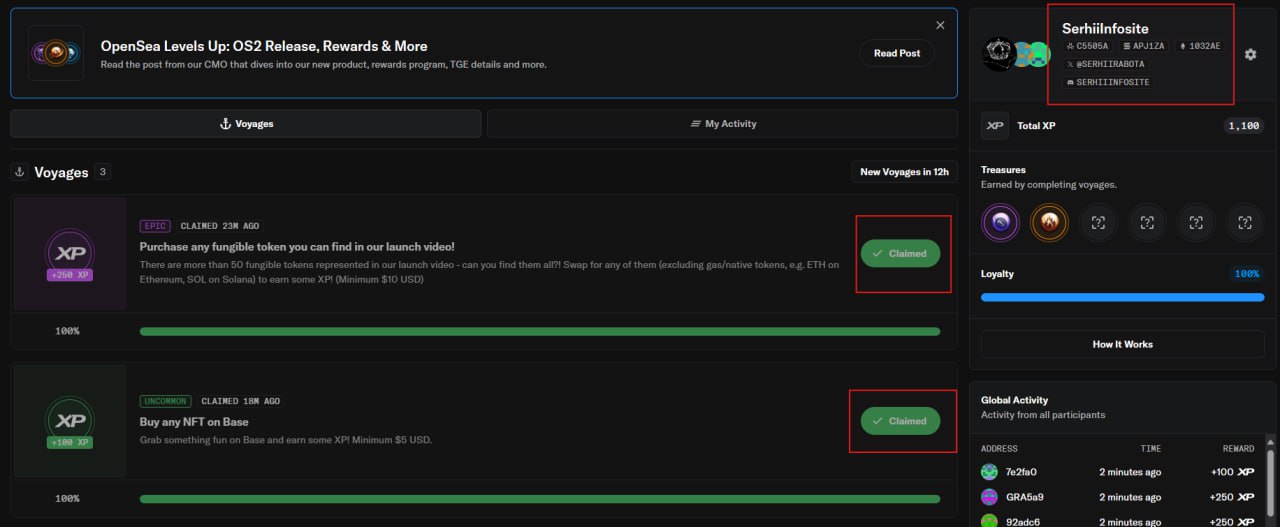Click the REWARD column header

[x=1238, y=448]
